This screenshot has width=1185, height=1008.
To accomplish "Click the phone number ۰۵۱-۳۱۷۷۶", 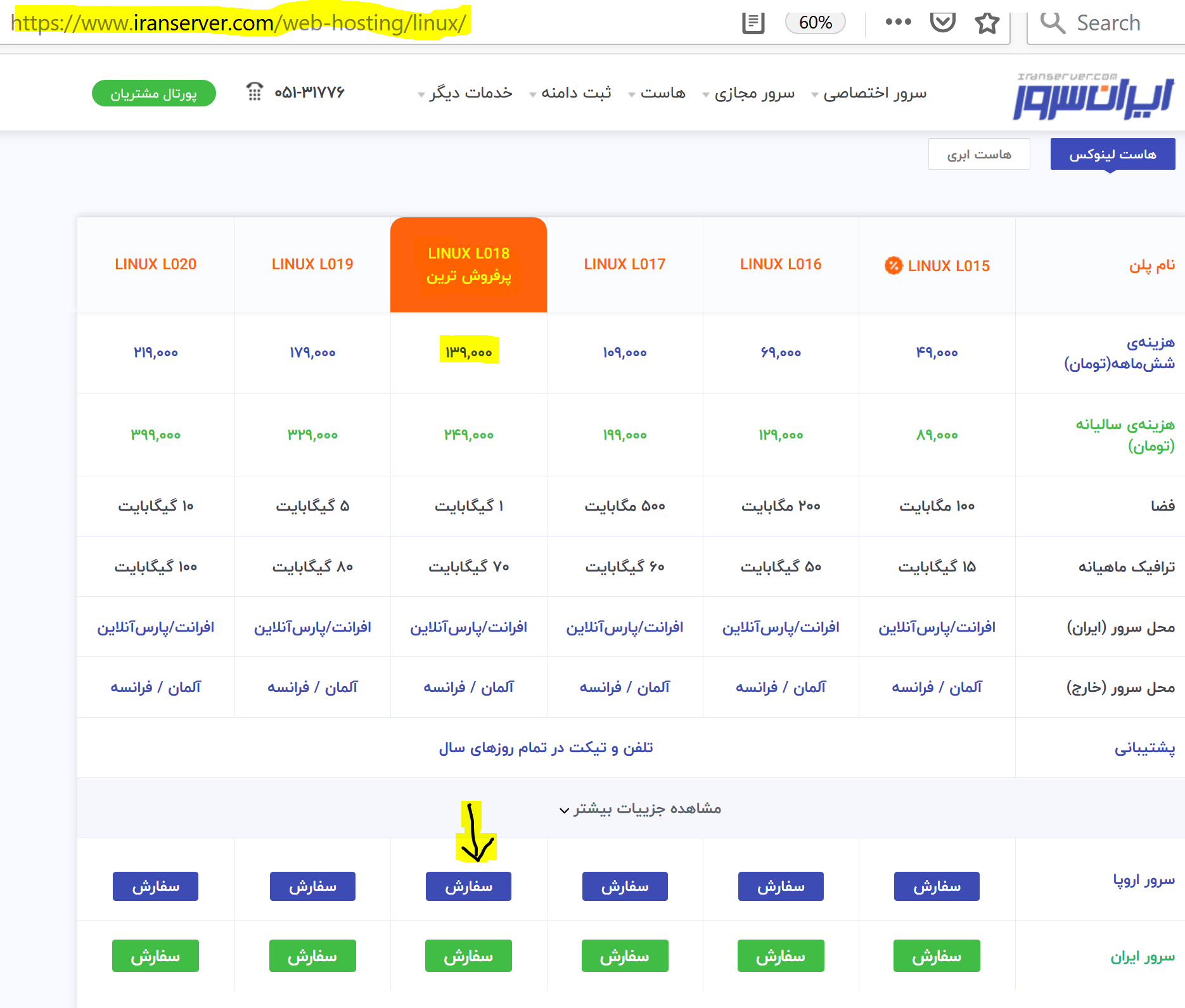I will click(309, 93).
